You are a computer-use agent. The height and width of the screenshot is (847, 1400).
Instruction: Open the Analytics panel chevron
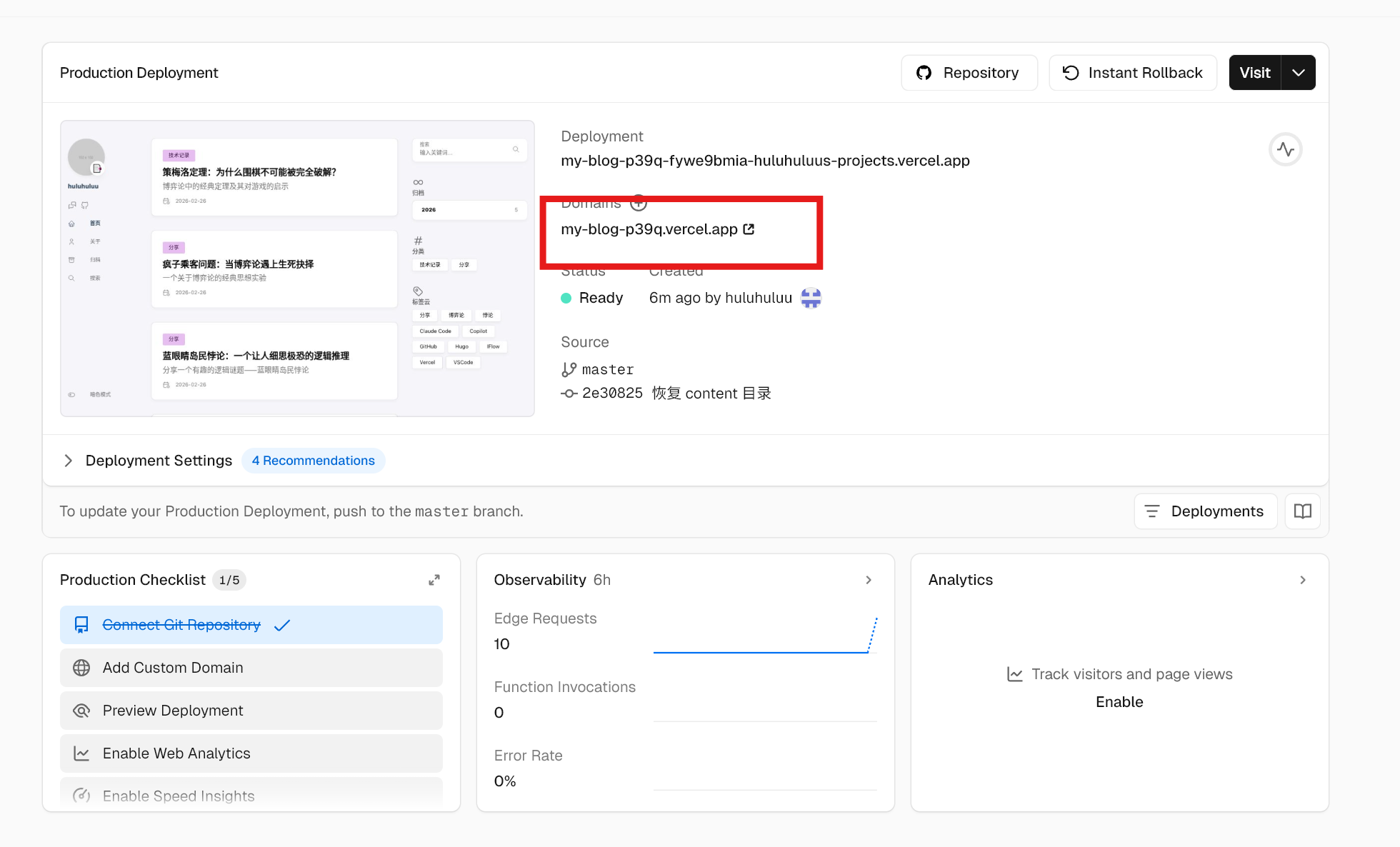tap(1303, 580)
